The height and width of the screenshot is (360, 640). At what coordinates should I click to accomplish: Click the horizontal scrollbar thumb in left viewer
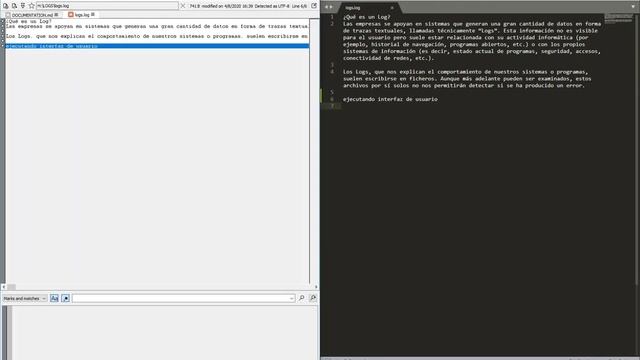[x=11, y=287]
